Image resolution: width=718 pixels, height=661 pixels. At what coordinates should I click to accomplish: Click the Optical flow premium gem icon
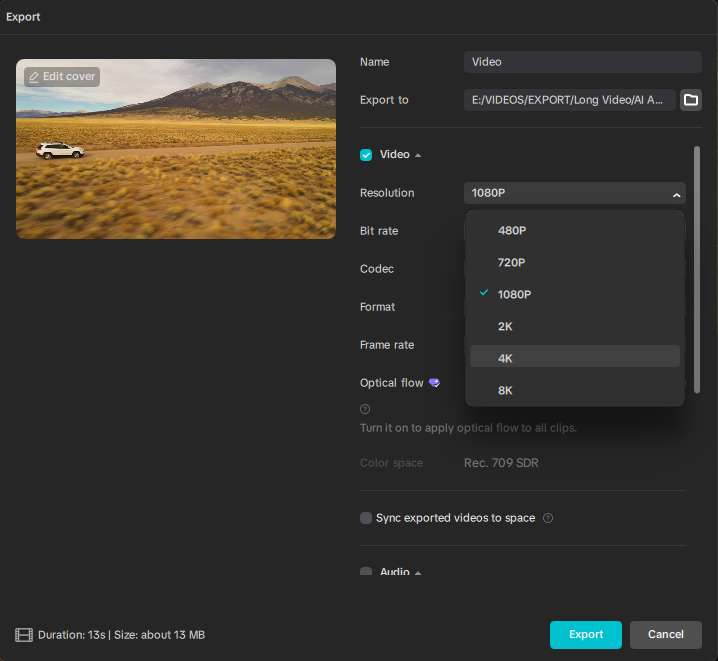(434, 383)
